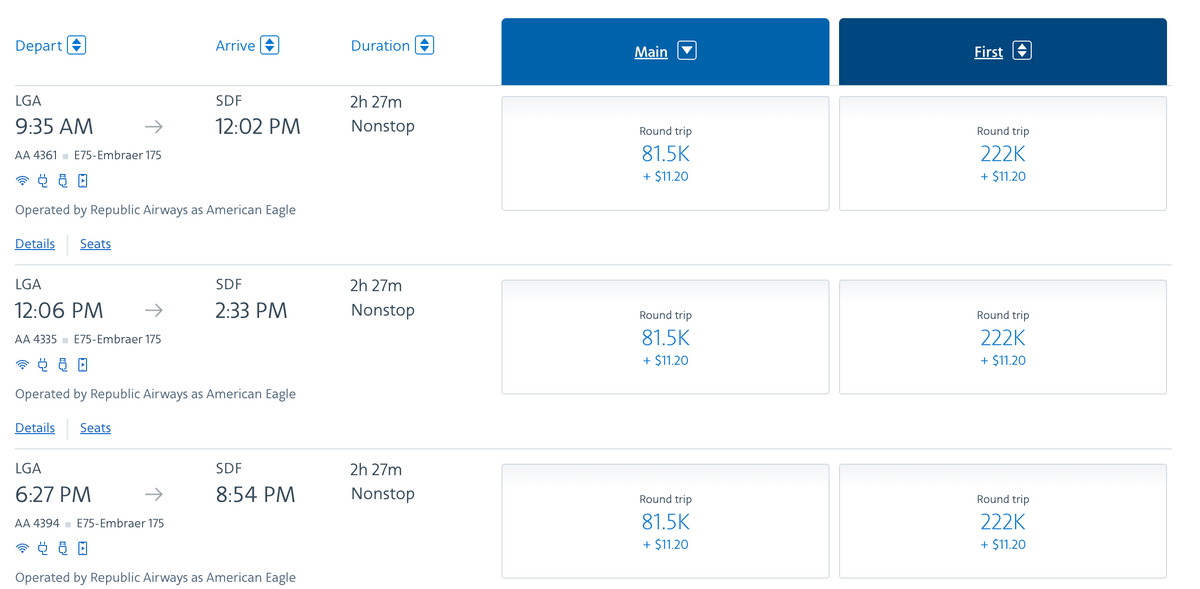Screen dimensions: 1200x589
Task: Sort flights by departure time
Action: [x=76, y=45]
